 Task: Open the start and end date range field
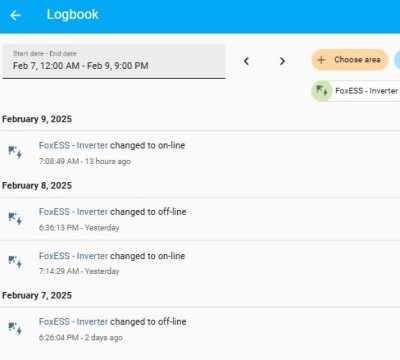click(114, 62)
